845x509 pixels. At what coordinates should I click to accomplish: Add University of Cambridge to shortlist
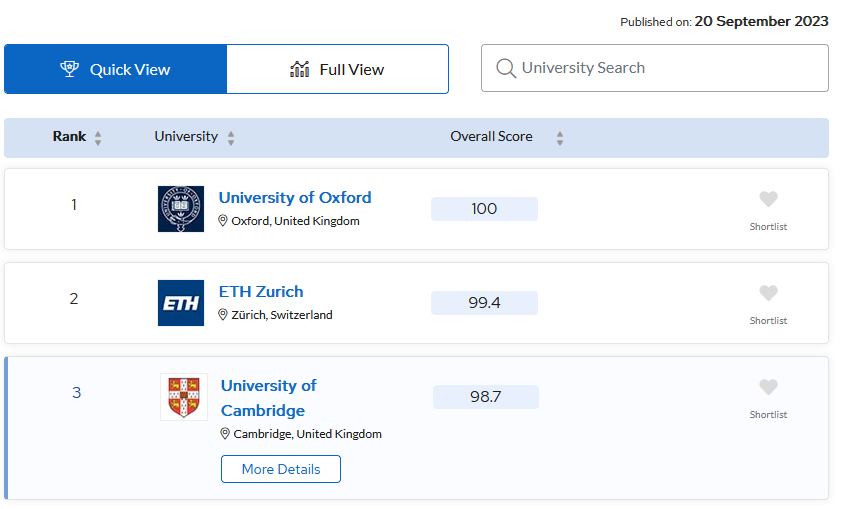pos(768,388)
